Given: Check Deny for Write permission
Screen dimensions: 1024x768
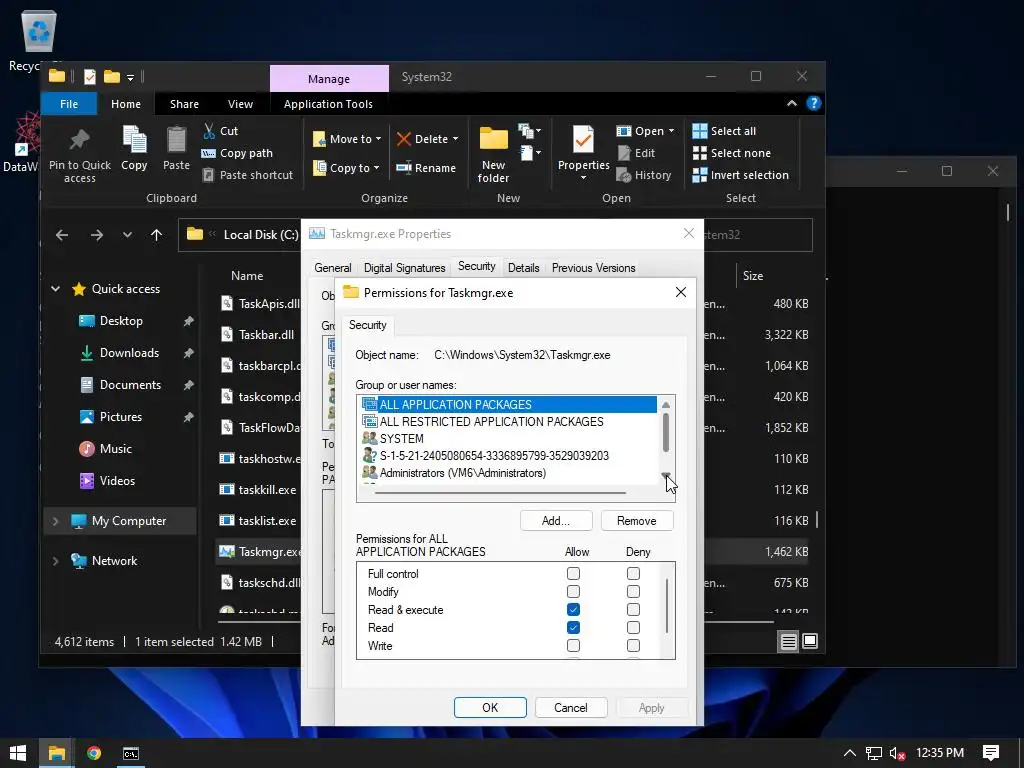Looking at the screenshot, I should tap(633, 646).
